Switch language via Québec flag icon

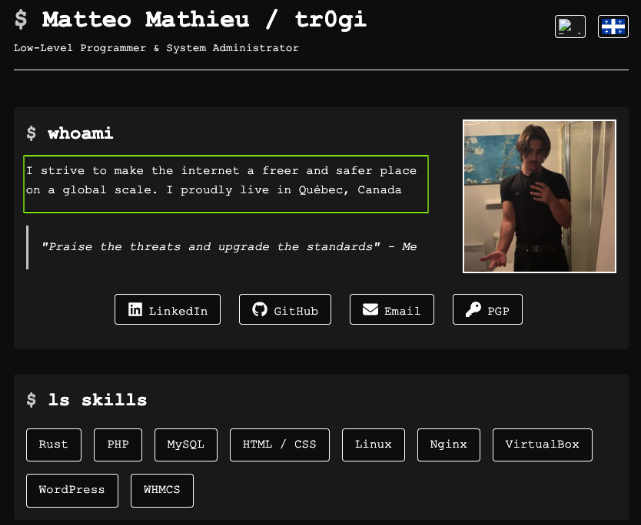click(x=613, y=27)
